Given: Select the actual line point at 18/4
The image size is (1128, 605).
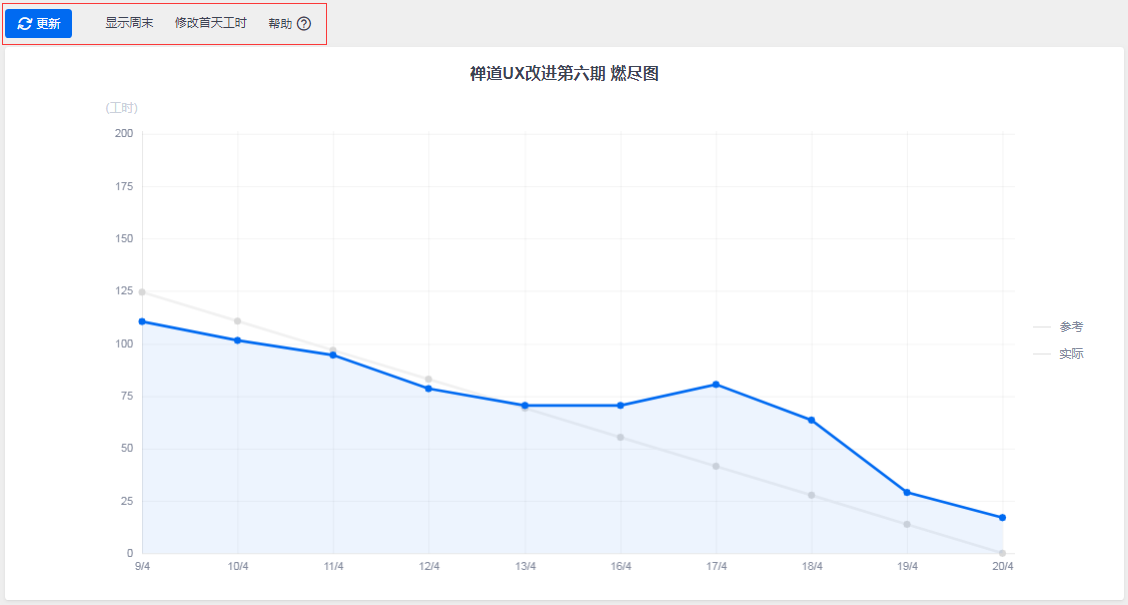Looking at the screenshot, I should (811, 420).
